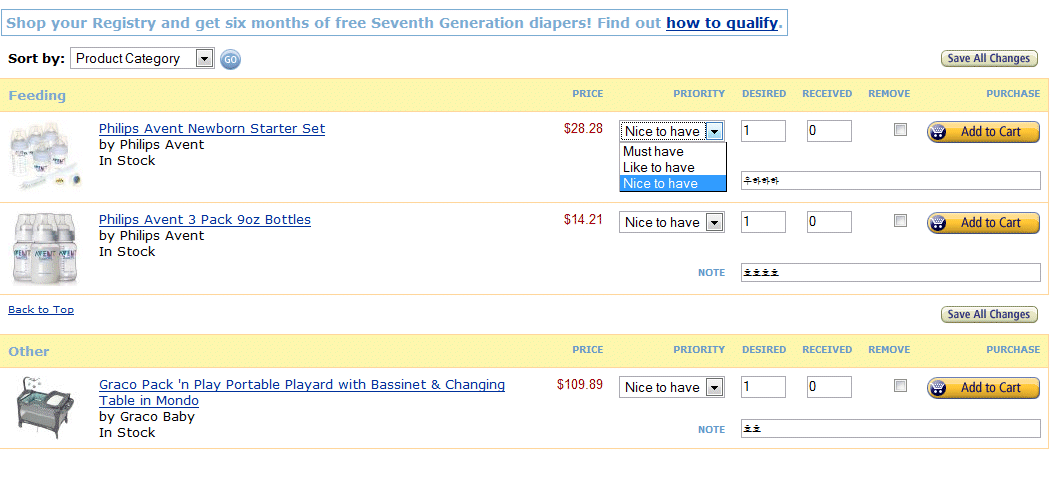
Task: Click Desired quantity field for Newborn Starter Set
Action: tap(763, 131)
